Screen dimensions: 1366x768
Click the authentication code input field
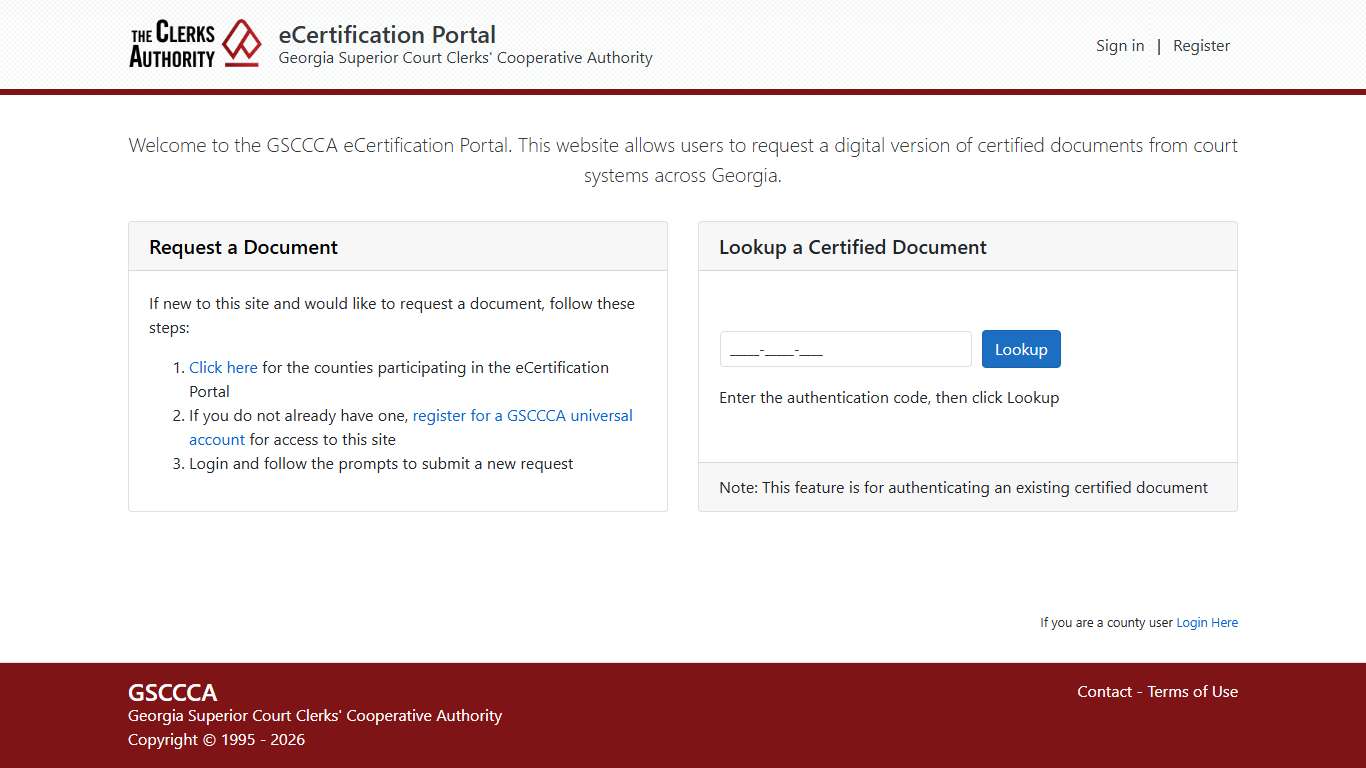pos(845,349)
